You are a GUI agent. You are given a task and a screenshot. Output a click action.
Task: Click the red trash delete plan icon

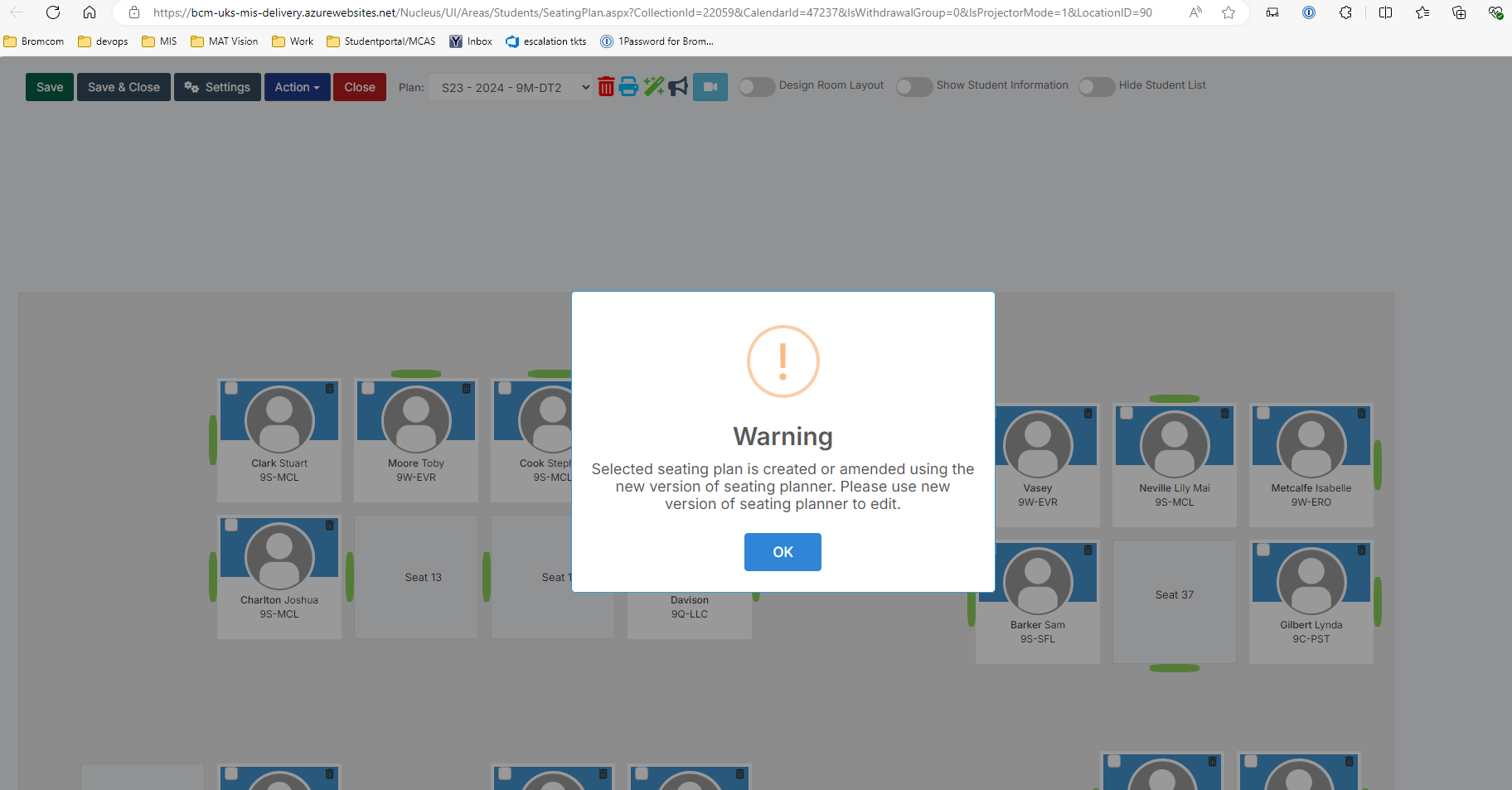click(x=606, y=86)
